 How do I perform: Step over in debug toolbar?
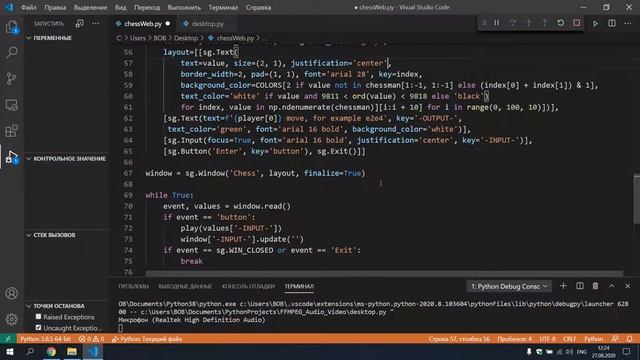[x=513, y=23]
